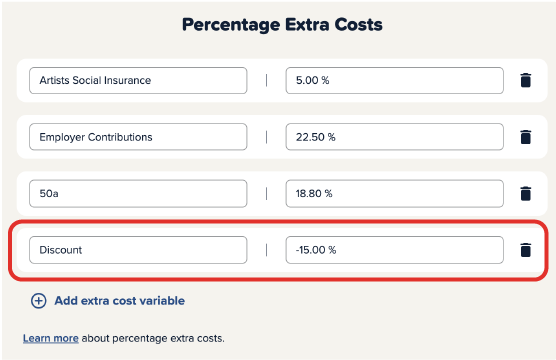Edit the 22.50 % percentage field
This screenshot has height=360, width=556.
pos(395,137)
